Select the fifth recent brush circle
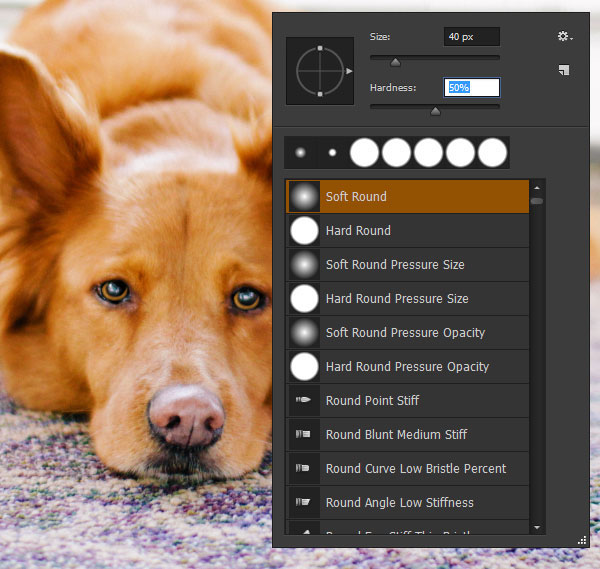This screenshot has height=569, width=600. [x=429, y=153]
